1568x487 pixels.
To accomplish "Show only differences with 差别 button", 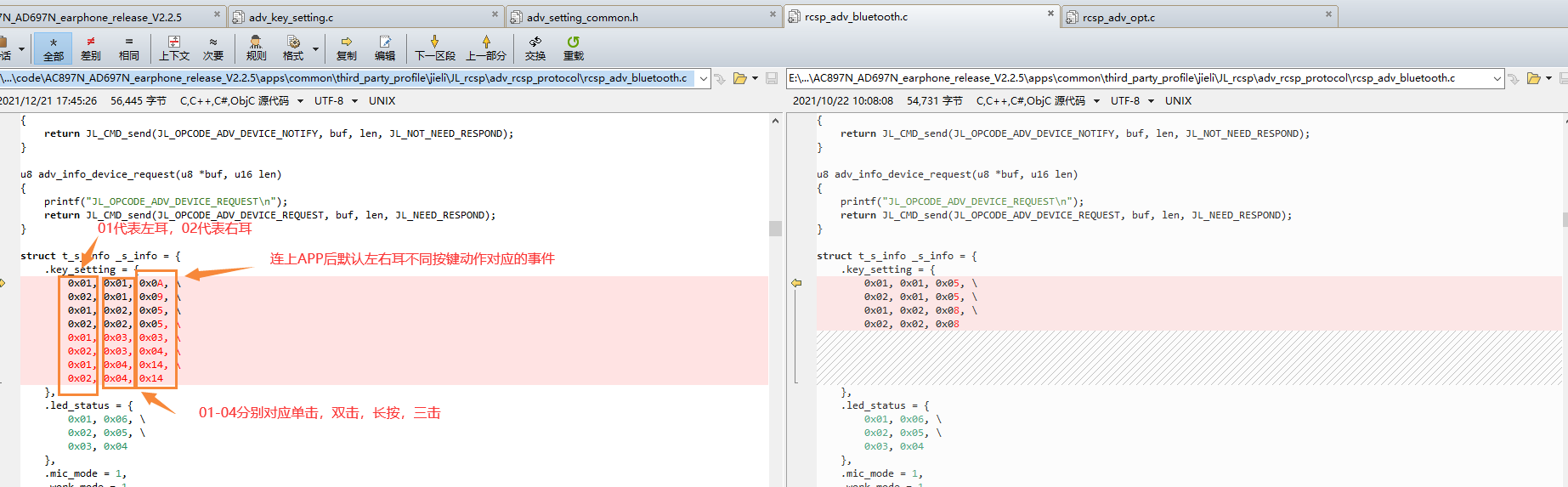I will [90, 48].
